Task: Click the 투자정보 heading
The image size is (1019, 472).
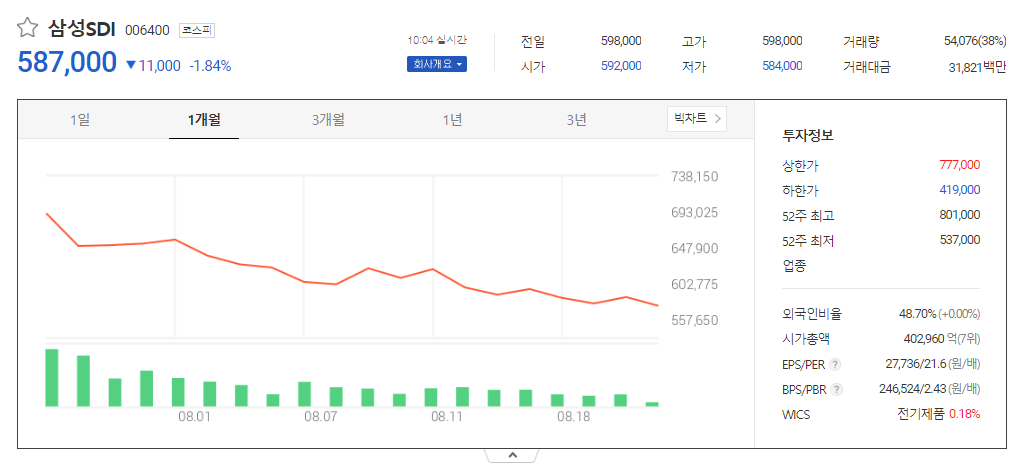Action: [808, 136]
